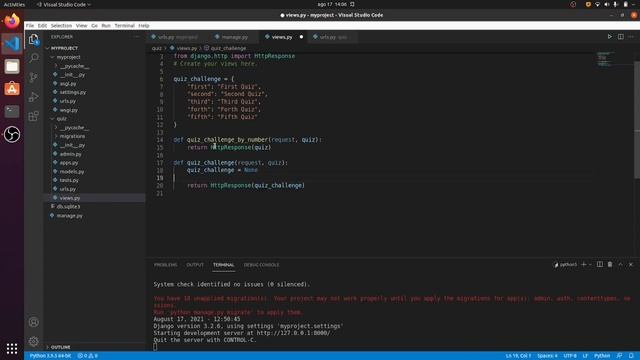Change LF end of line sequence

click(585, 356)
